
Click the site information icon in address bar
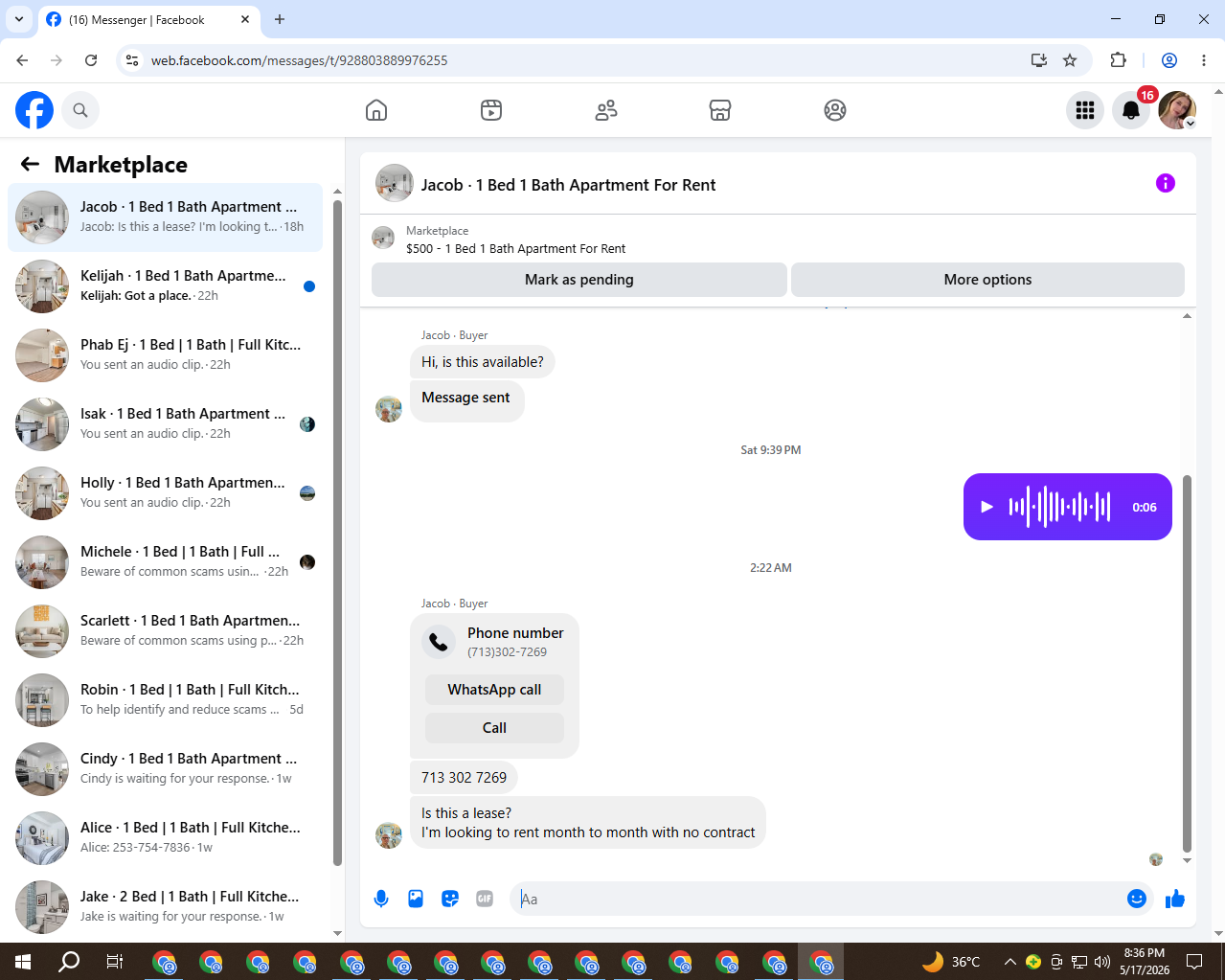pyautogui.click(x=132, y=60)
